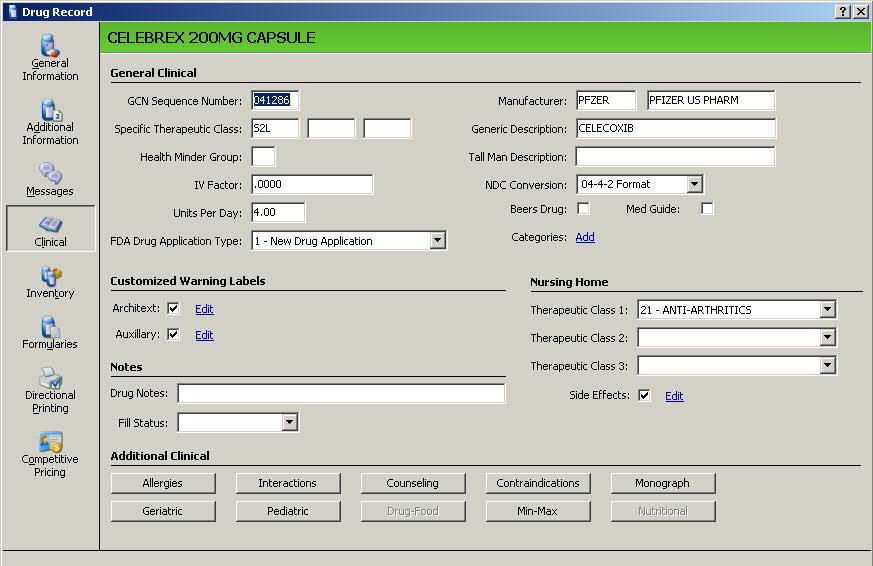Click the Drug Notes field

click(x=341, y=393)
